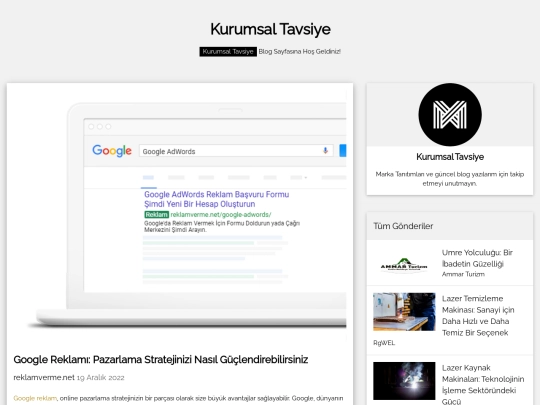This screenshot has width=540, height=405.
Task: Open the Kurumsal Tavsiye page title link
Action: pos(270,29)
